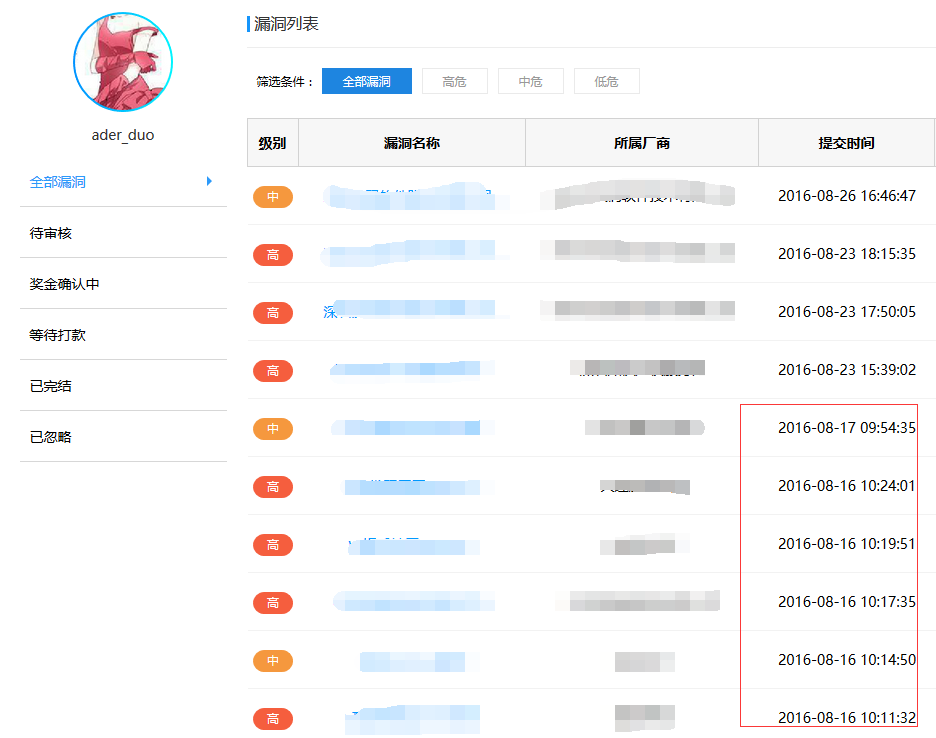The width and height of the screenshot is (936, 738).
Task: Click the username ader_duo
Action: coord(122,134)
